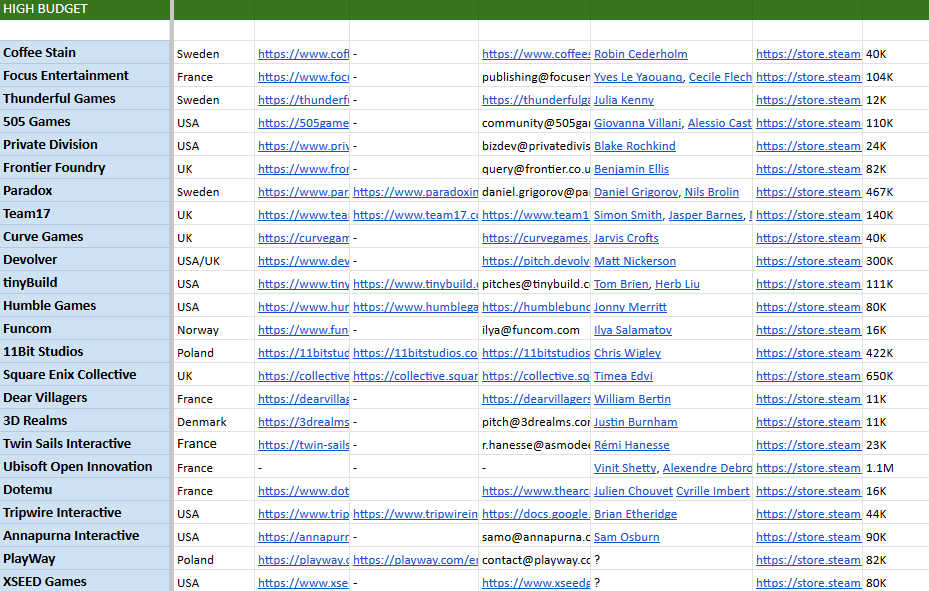
Task: Click the 505 Games website link
Action: (x=303, y=123)
